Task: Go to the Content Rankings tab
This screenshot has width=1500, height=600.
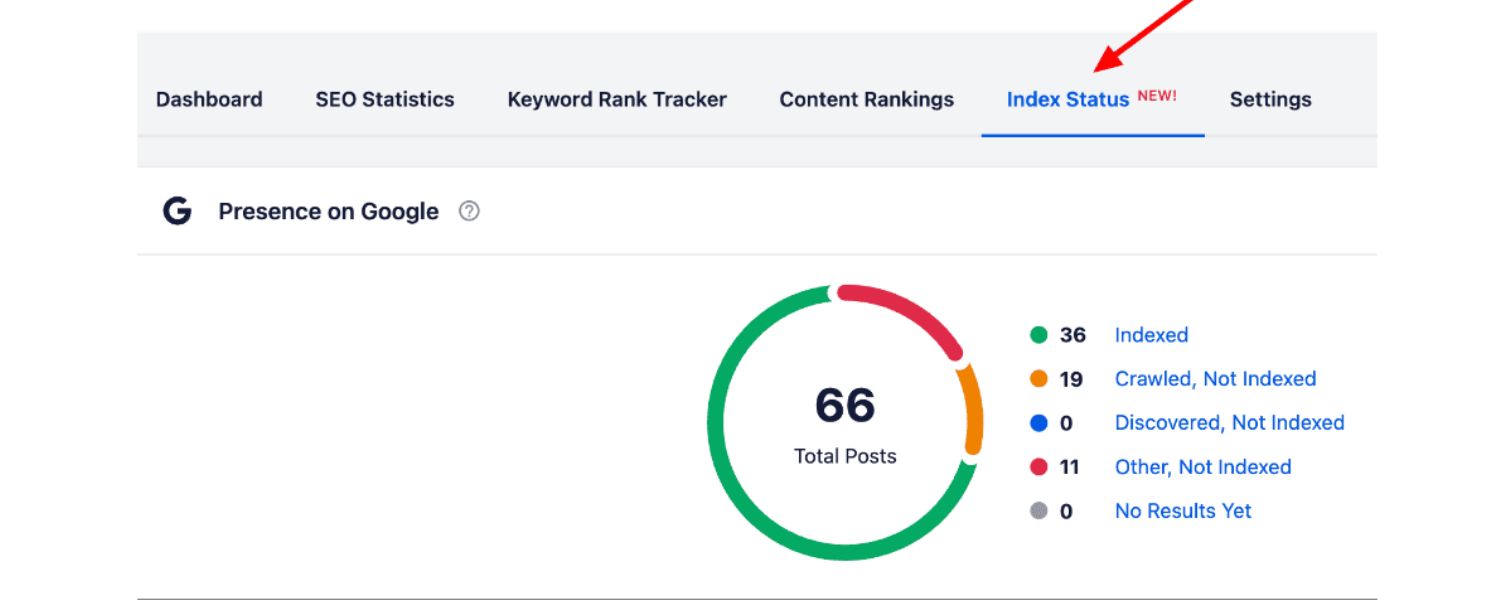Action: [x=867, y=99]
